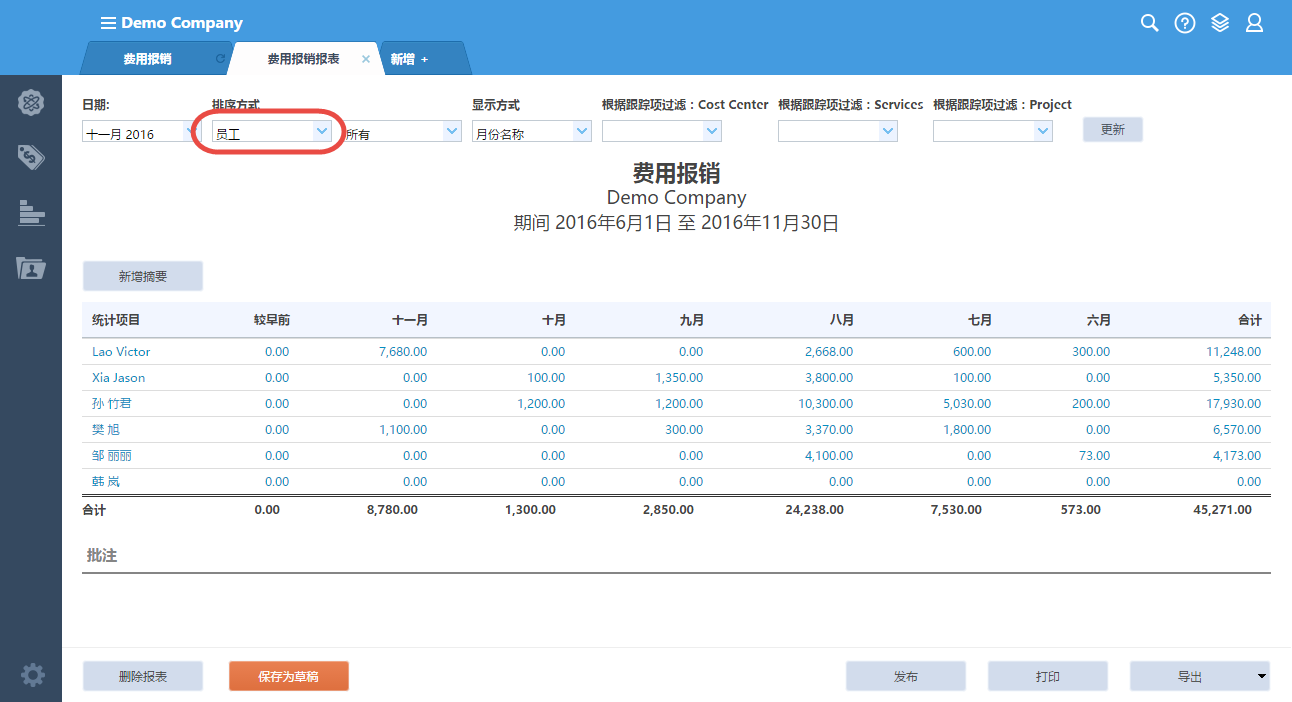The width and height of the screenshot is (1292, 702).
Task: Click the 保存为草稿 button
Action: (288, 676)
